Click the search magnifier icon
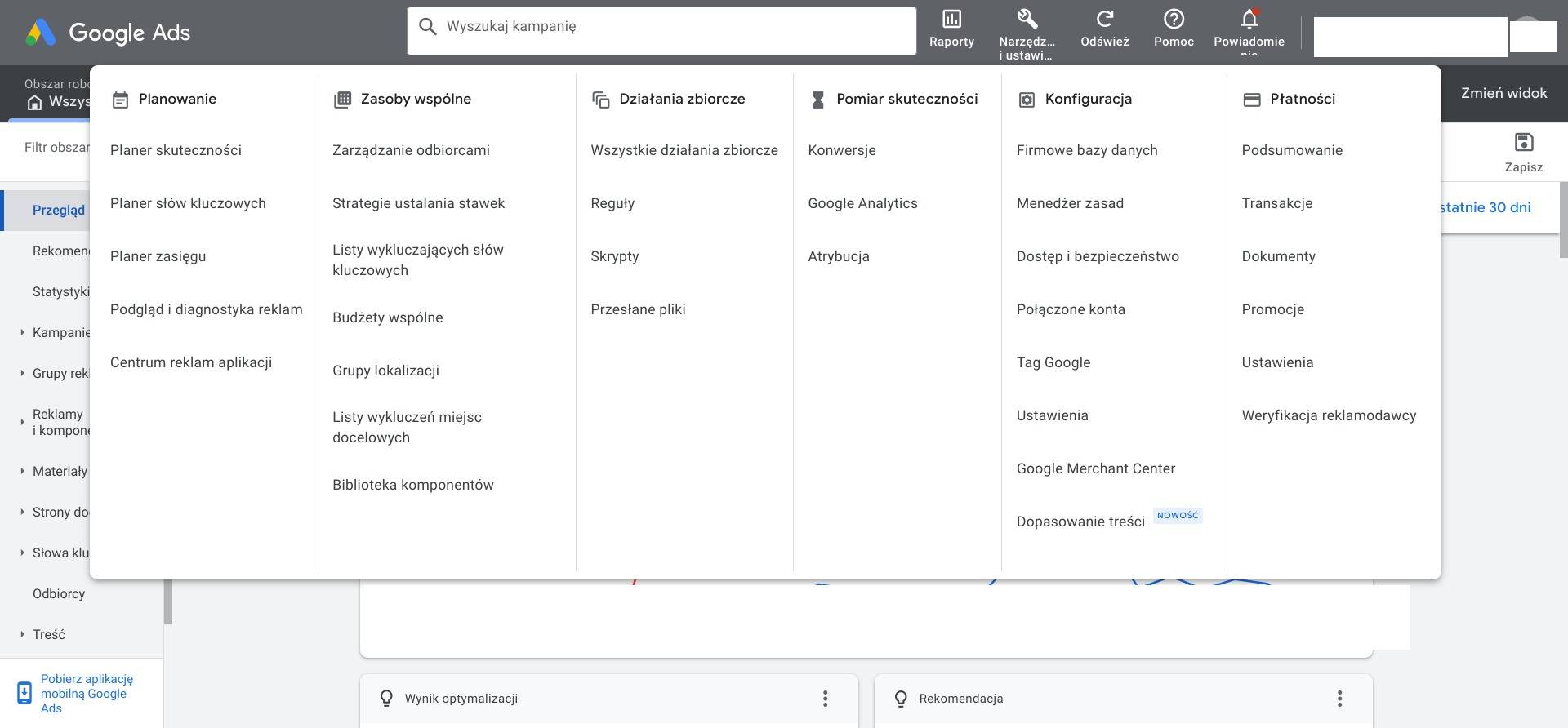Screen dimensions: 1568x728 pos(427,27)
